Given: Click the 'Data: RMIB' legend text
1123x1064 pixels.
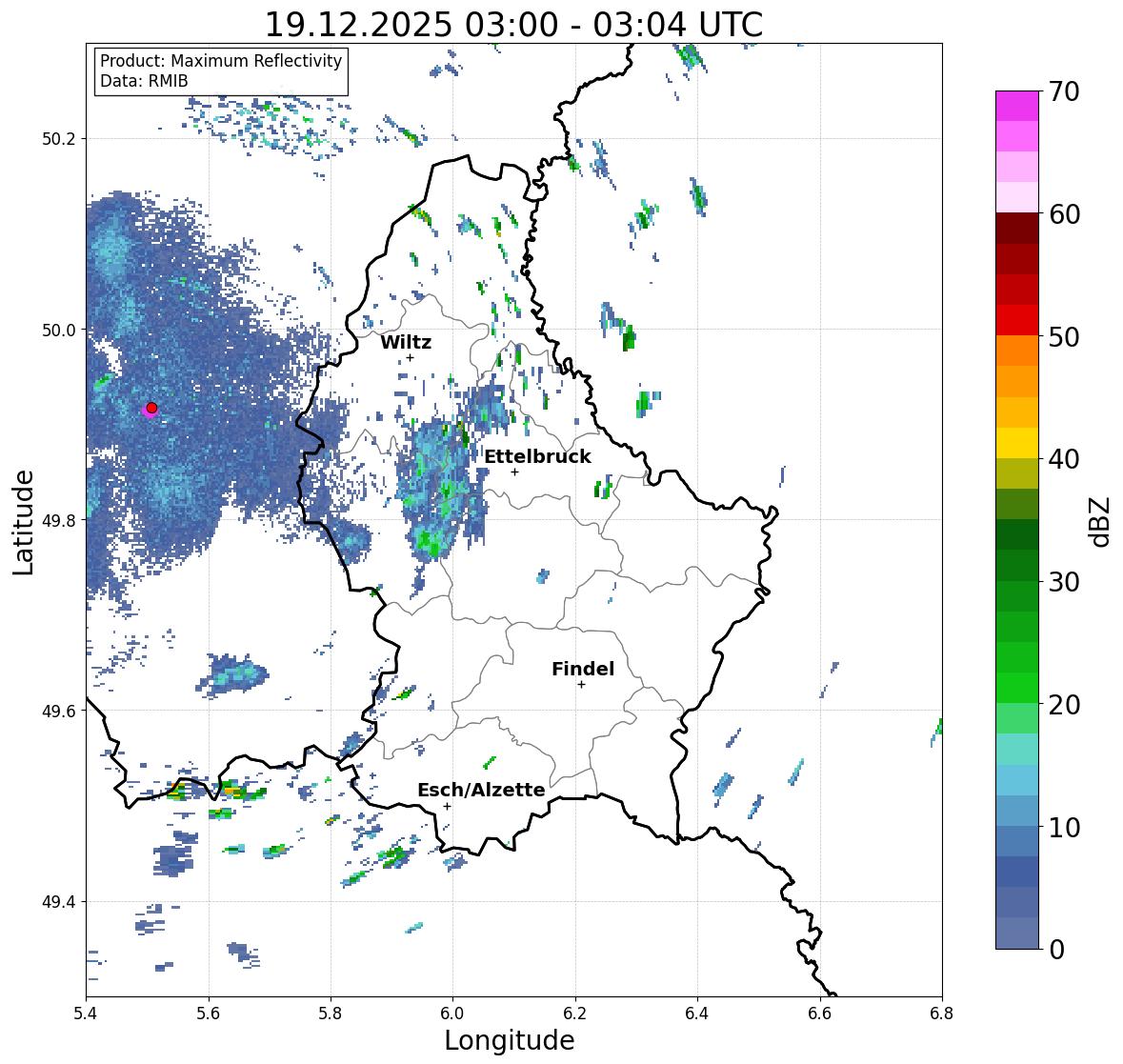Looking at the screenshot, I should 144,81.
